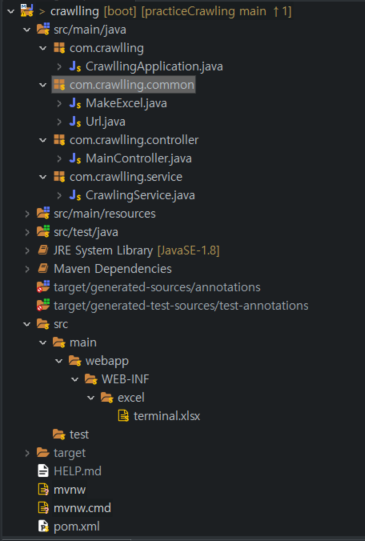Click the WEB-INF folder icon

click(91, 380)
